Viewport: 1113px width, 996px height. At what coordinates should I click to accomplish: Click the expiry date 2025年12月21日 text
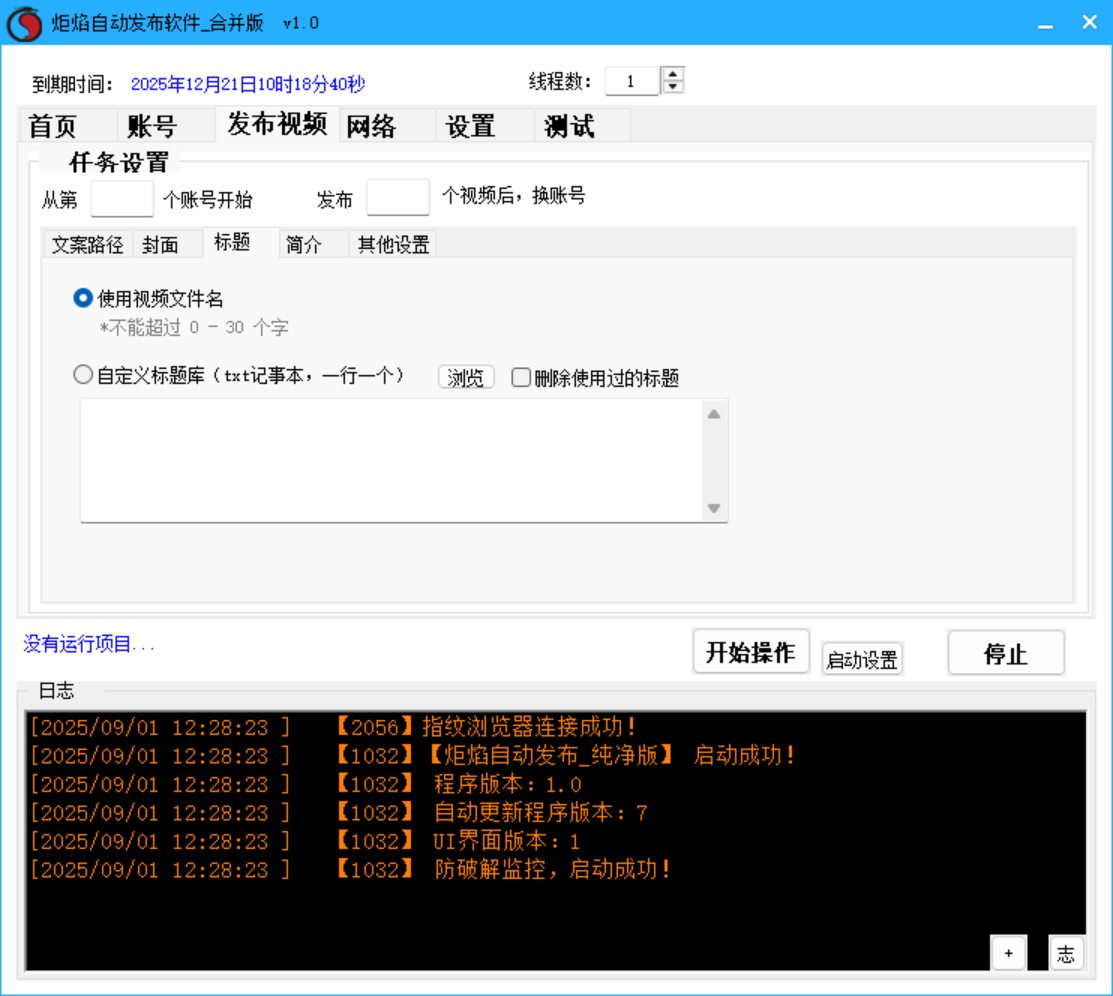[x=248, y=84]
